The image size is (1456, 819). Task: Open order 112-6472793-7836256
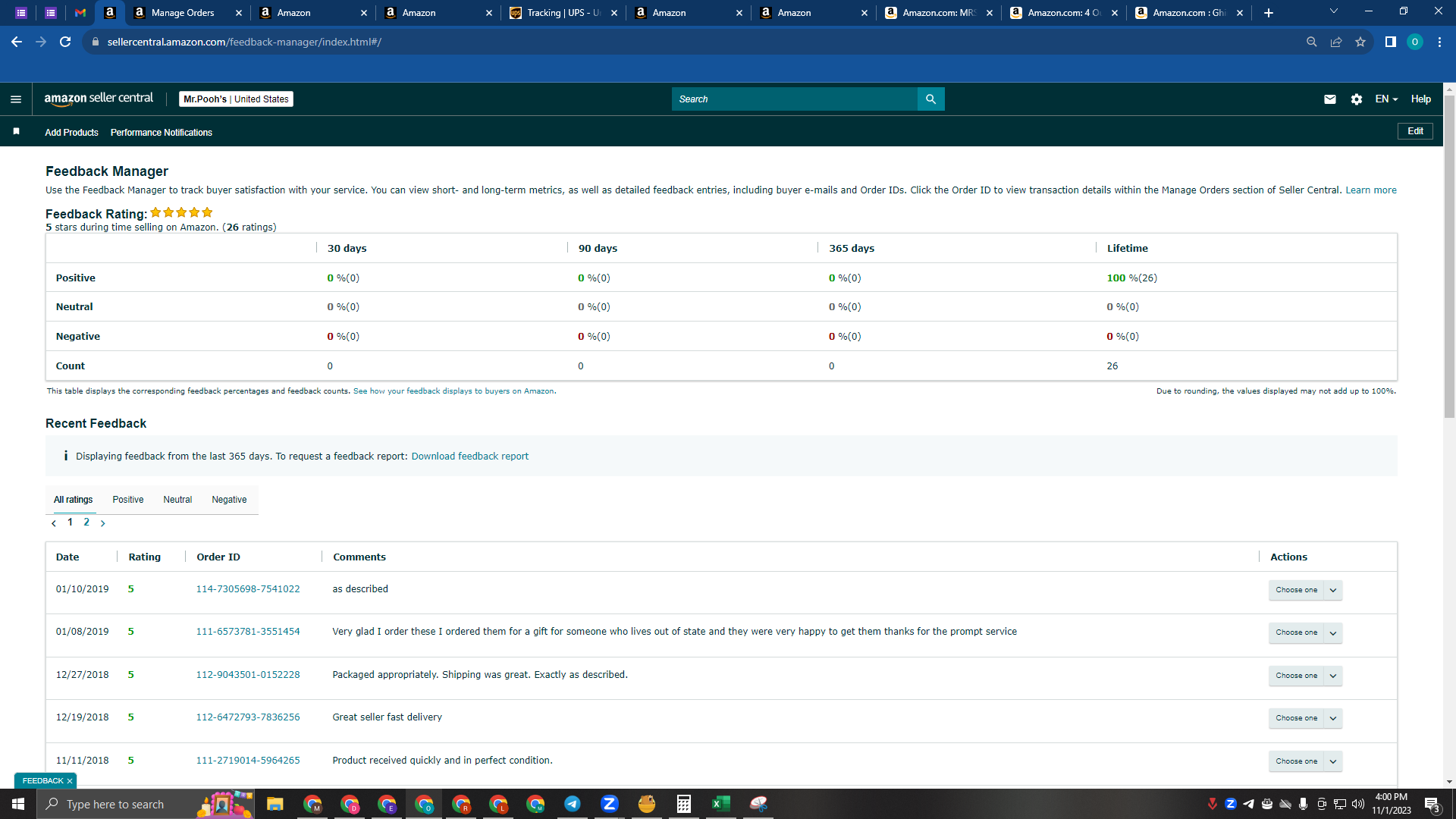(248, 717)
